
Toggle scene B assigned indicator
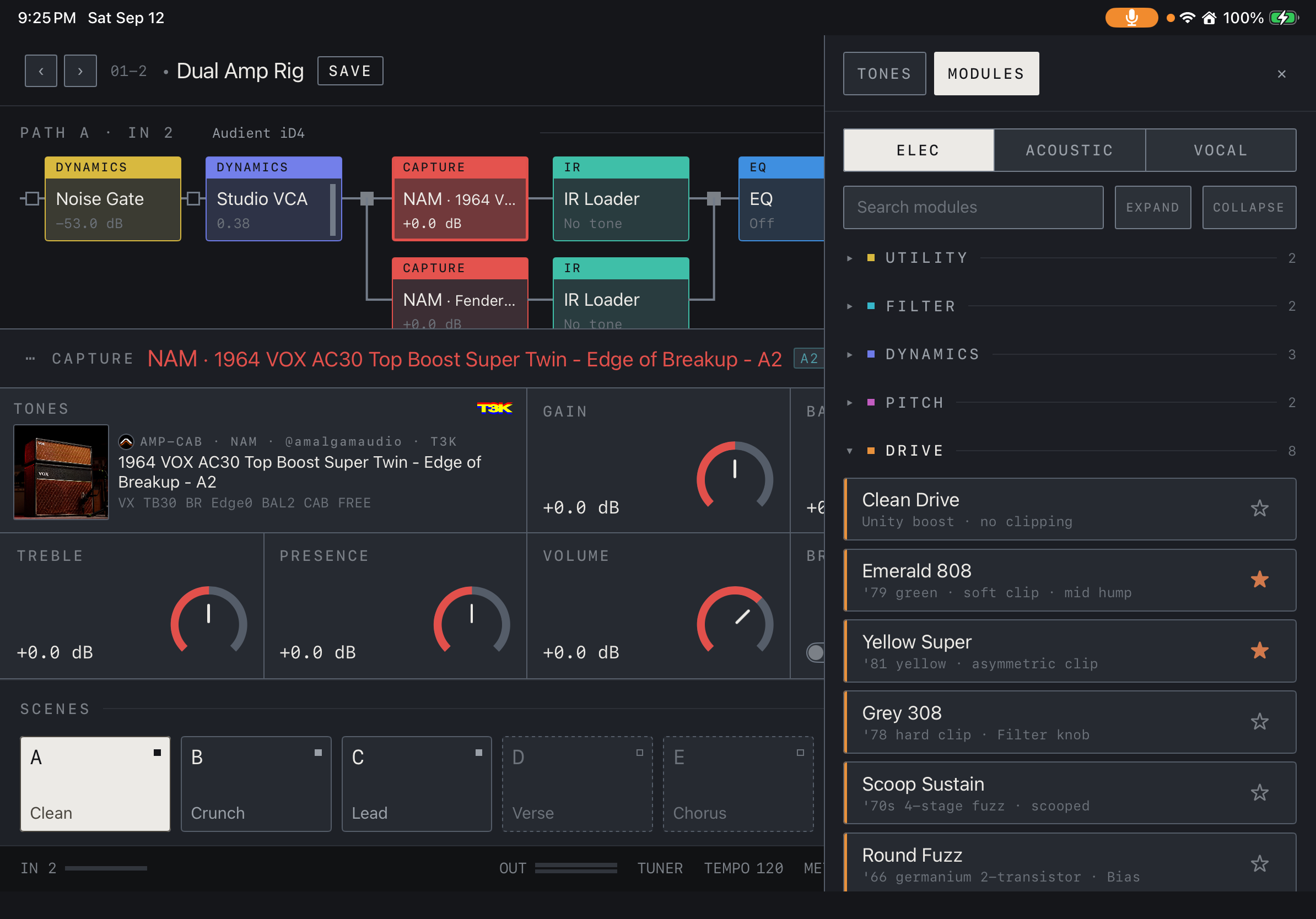[x=318, y=752]
